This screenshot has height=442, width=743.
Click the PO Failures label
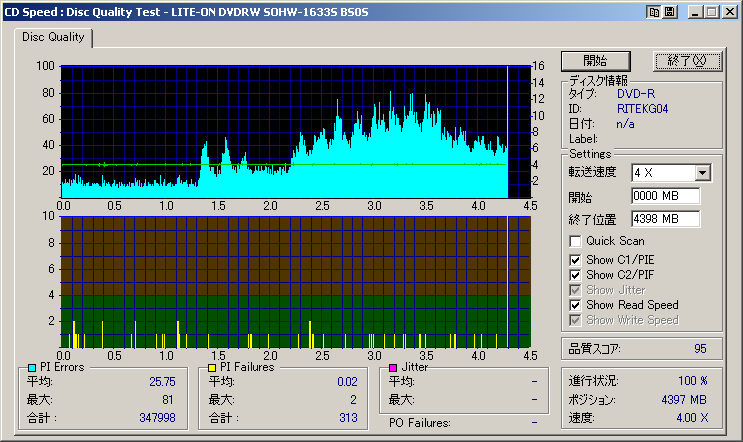click(x=419, y=423)
